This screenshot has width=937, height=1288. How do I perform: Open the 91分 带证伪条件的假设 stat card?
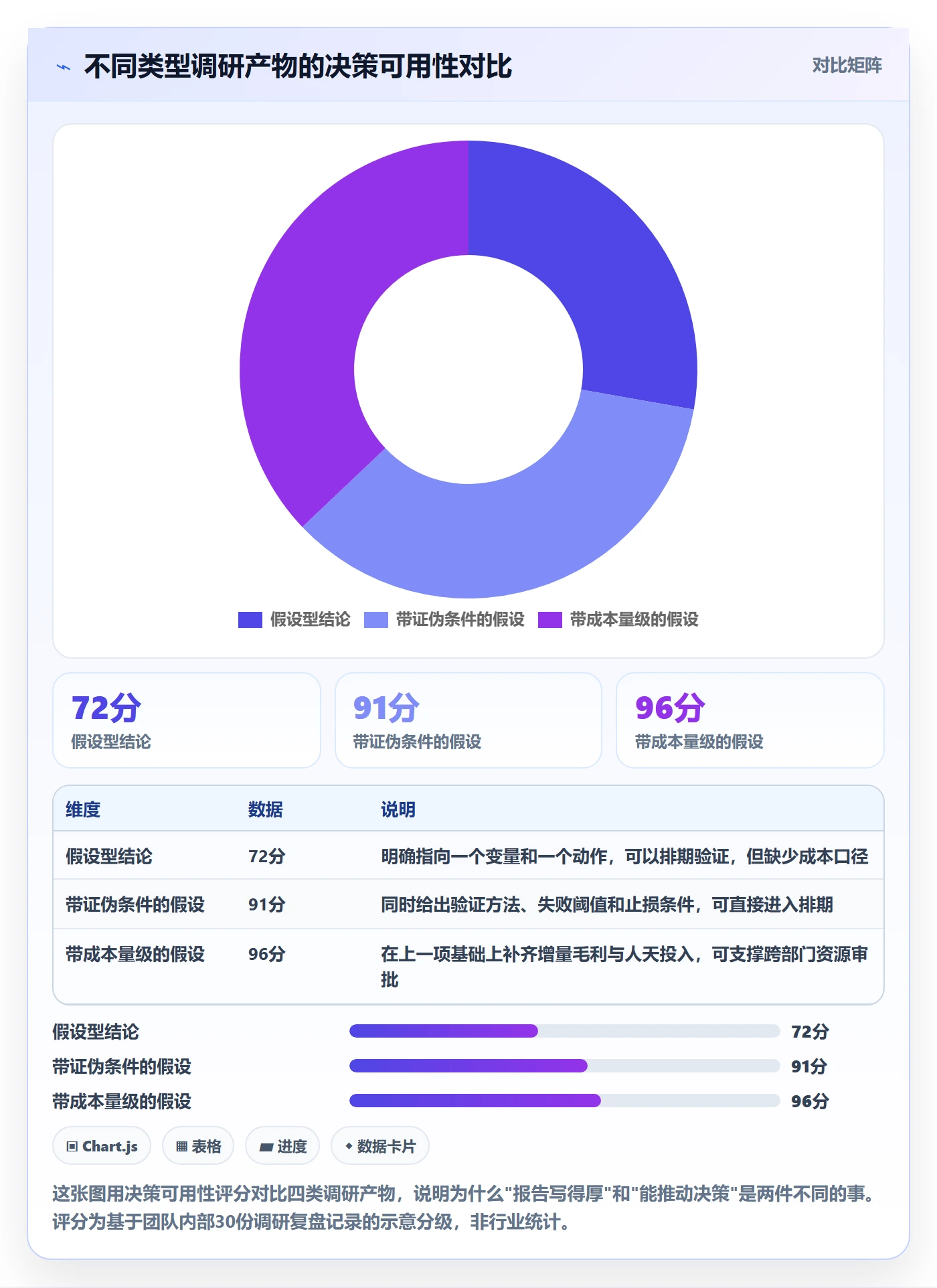(x=468, y=720)
